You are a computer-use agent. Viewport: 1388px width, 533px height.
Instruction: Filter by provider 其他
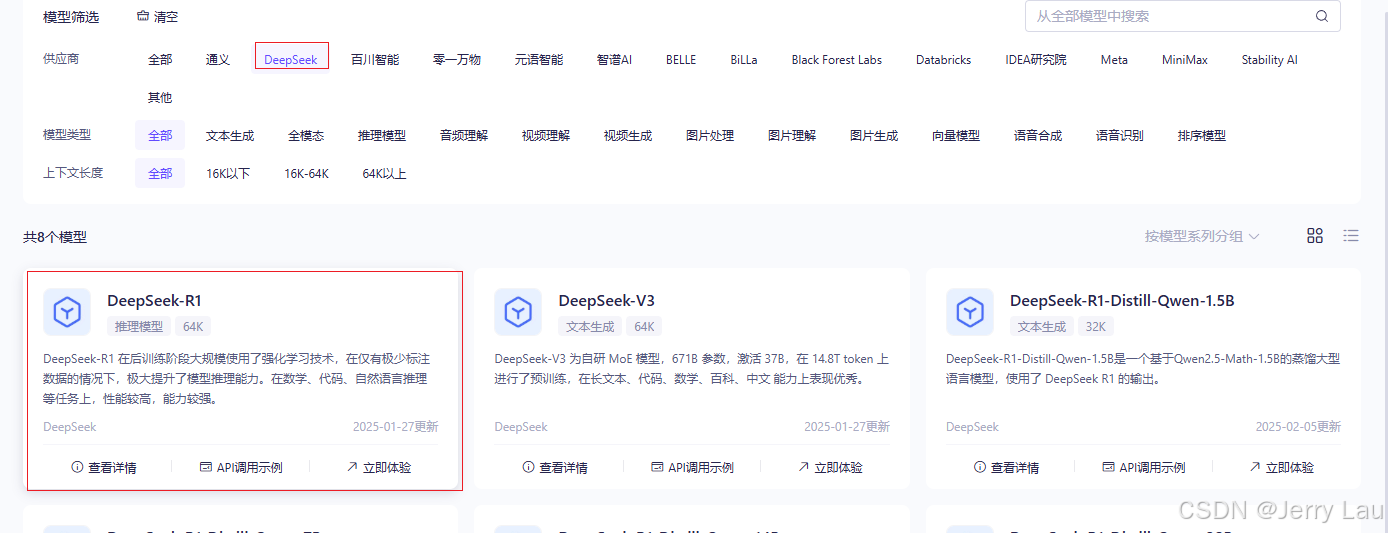(160, 97)
